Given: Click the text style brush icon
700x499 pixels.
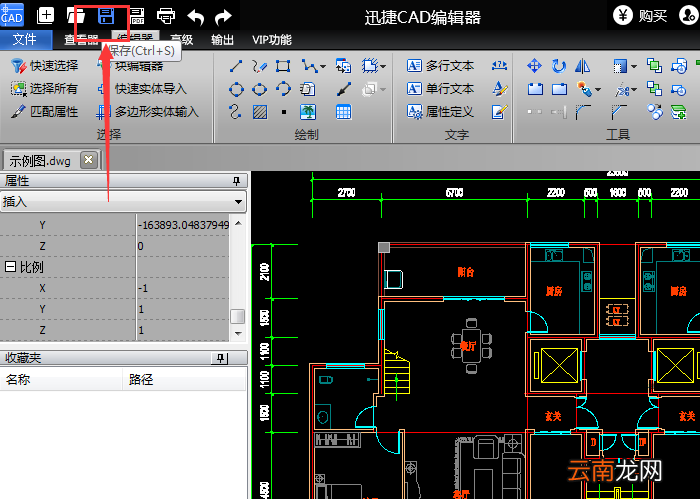Looking at the screenshot, I should [500, 89].
